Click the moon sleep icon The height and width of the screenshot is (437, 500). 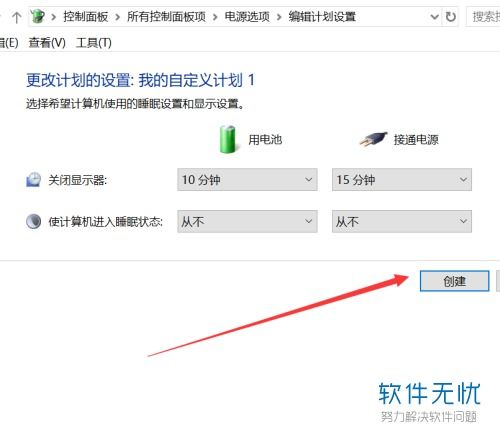tap(34, 221)
